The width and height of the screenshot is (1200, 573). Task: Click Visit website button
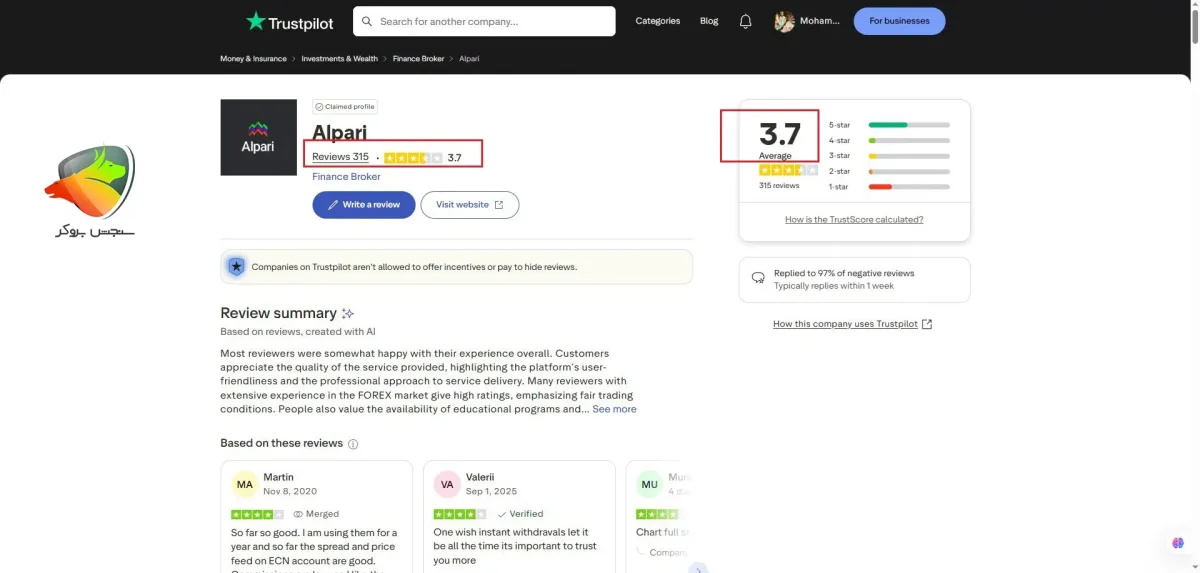tap(470, 205)
